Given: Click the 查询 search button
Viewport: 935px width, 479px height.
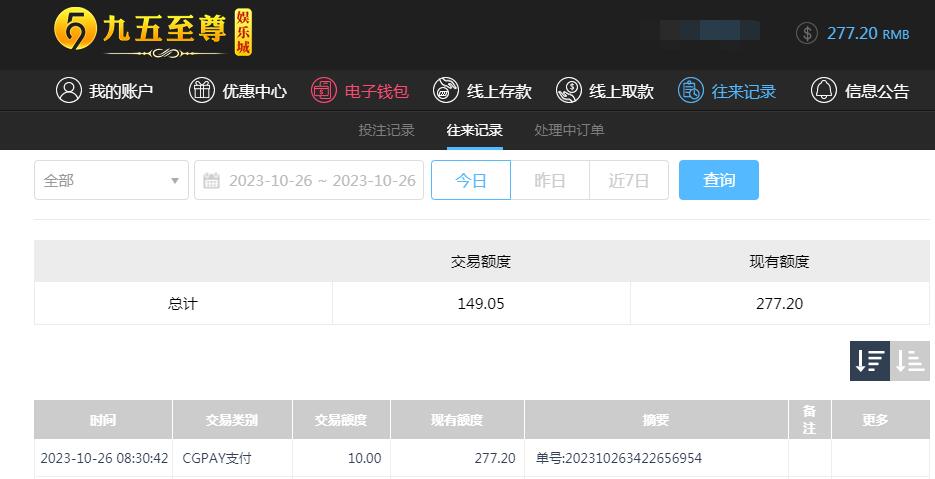Looking at the screenshot, I should pyautogui.click(x=719, y=180).
